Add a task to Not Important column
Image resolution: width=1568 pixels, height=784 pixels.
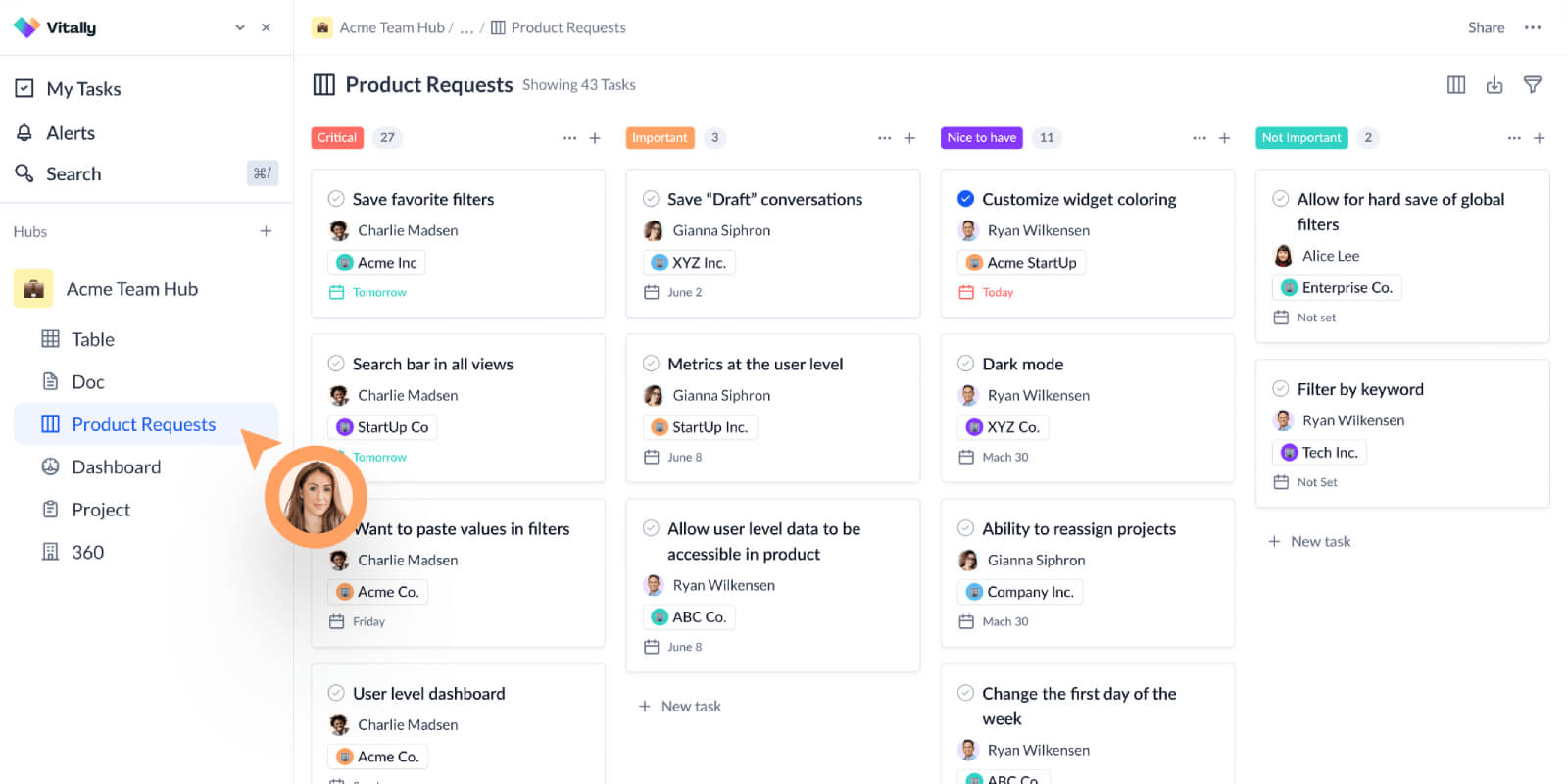point(1540,138)
